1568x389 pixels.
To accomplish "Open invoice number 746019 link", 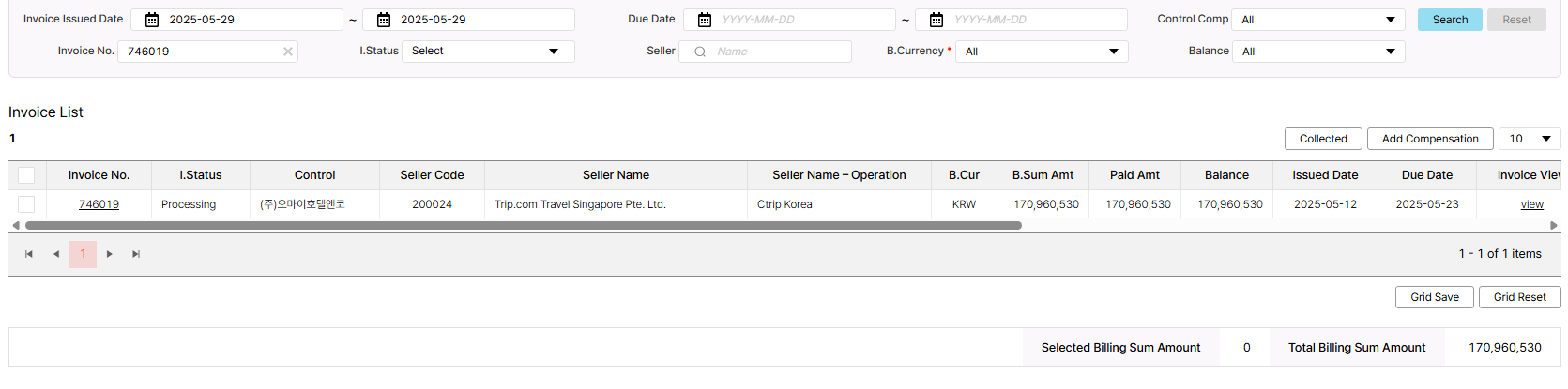I will click(x=99, y=204).
